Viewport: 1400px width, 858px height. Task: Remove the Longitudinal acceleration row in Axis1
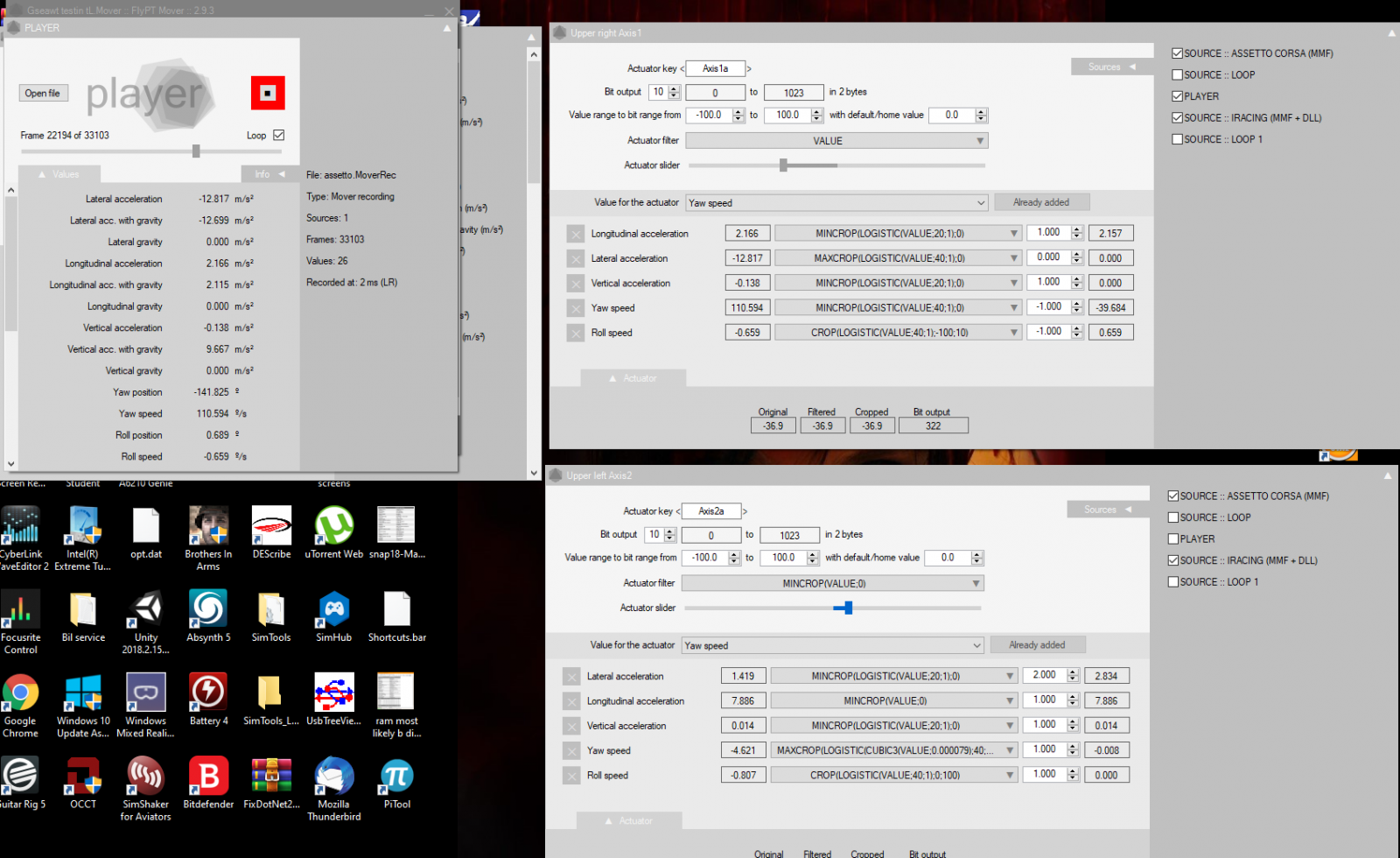point(575,234)
